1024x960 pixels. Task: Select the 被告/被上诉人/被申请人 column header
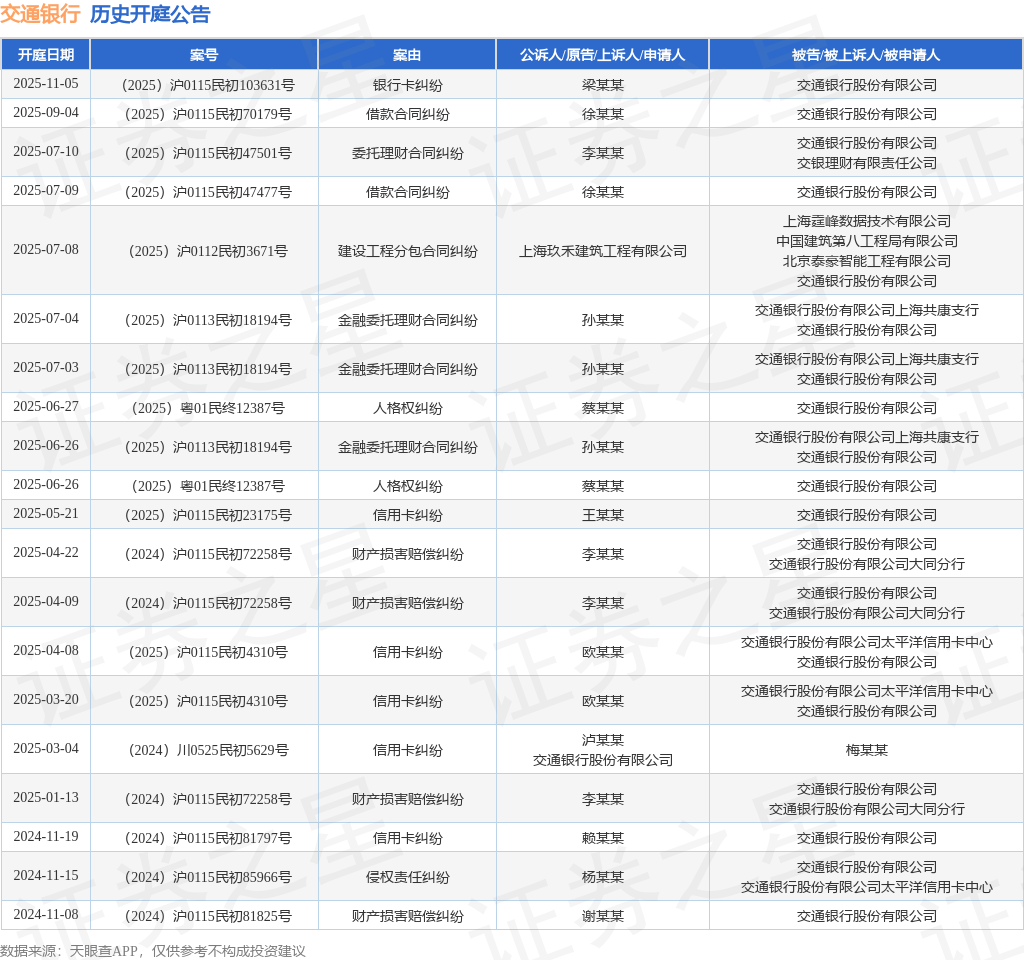click(866, 55)
